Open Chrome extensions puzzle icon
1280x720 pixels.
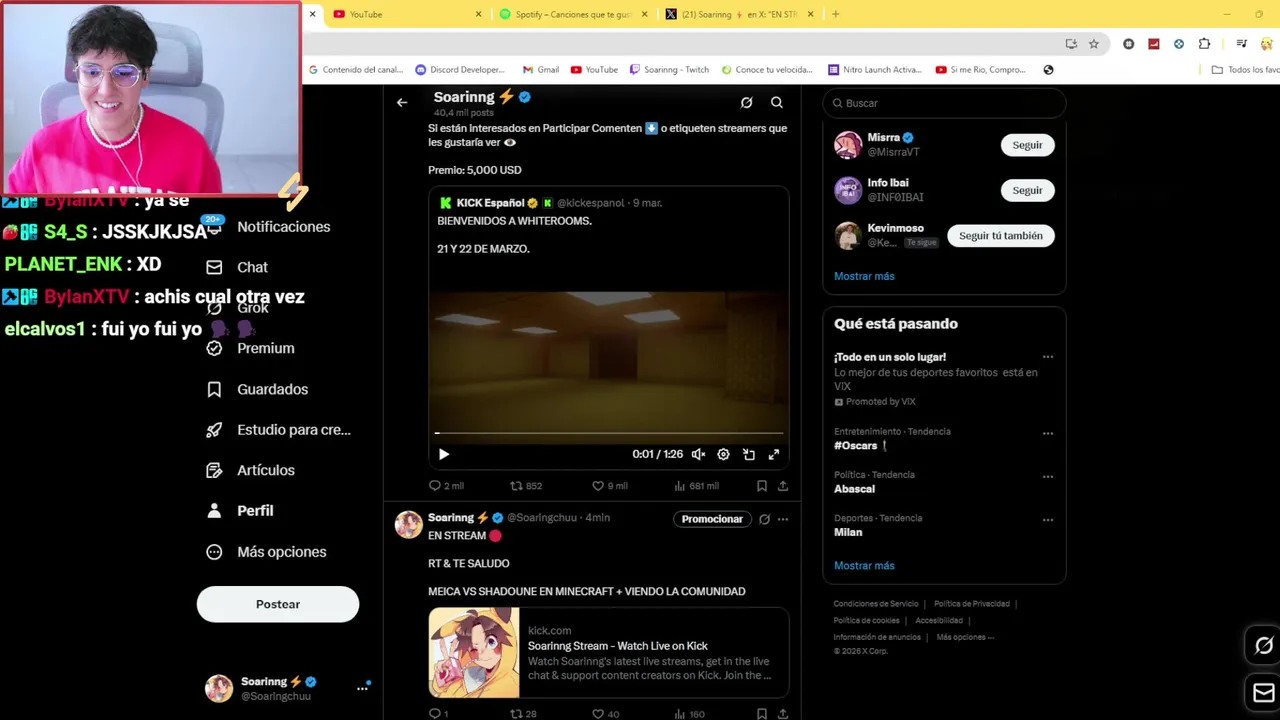(x=1204, y=44)
